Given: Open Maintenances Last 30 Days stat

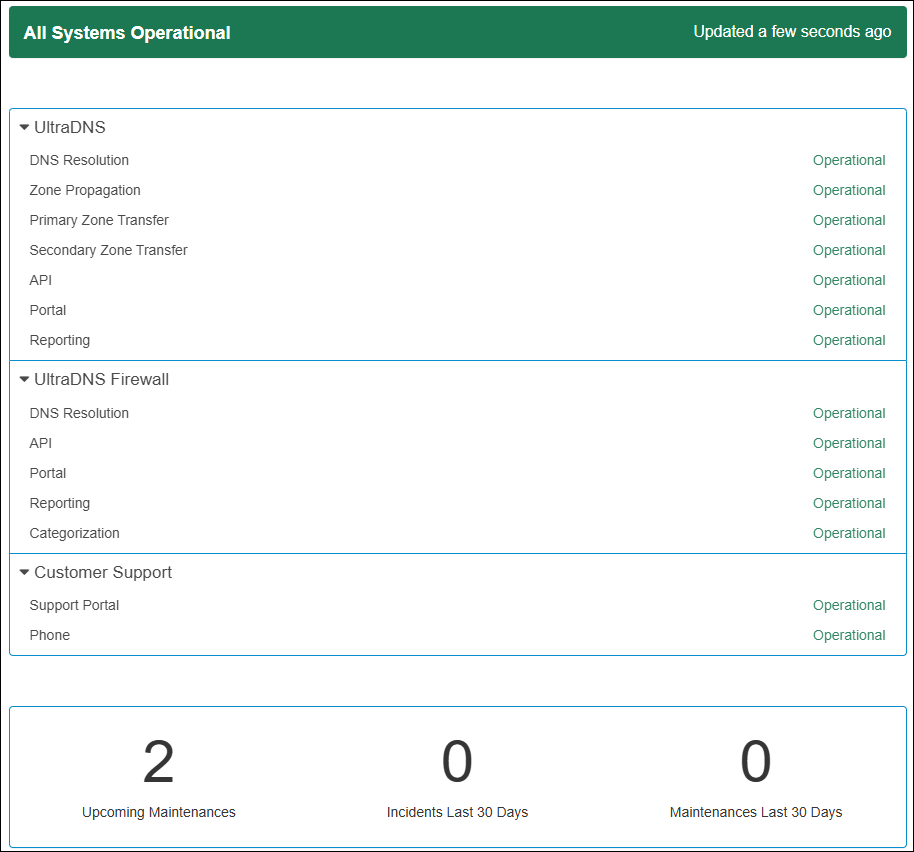Looking at the screenshot, I should (755, 764).
